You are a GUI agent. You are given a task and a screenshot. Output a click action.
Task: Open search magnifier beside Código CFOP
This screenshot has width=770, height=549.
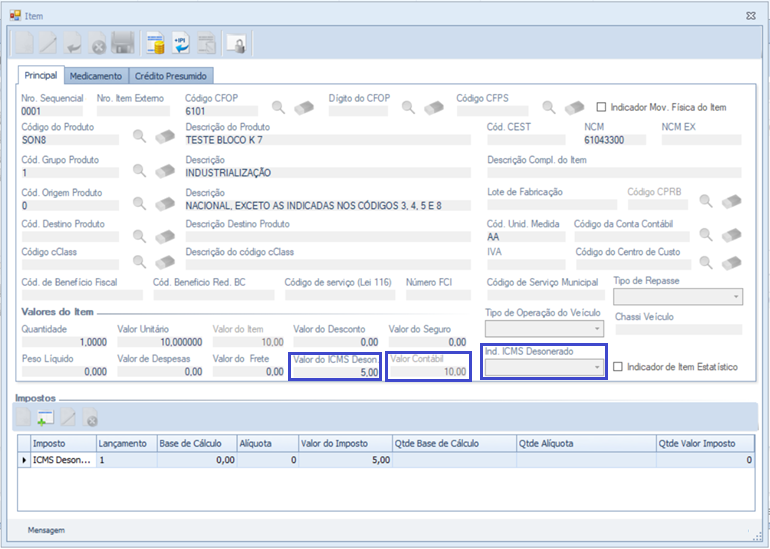tap(278, 107)
